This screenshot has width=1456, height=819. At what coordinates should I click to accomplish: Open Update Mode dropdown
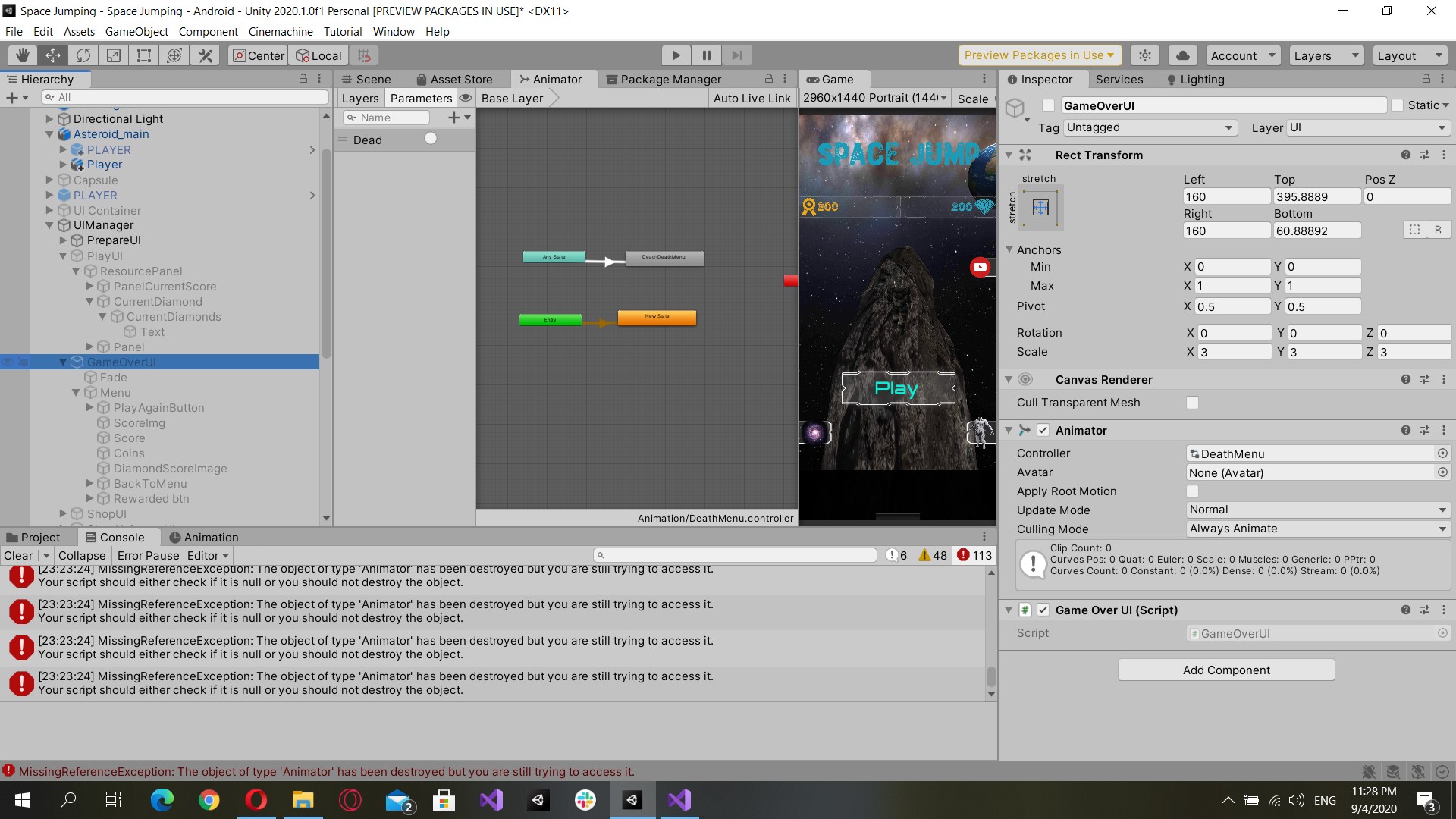click(x=1318, y=510)
